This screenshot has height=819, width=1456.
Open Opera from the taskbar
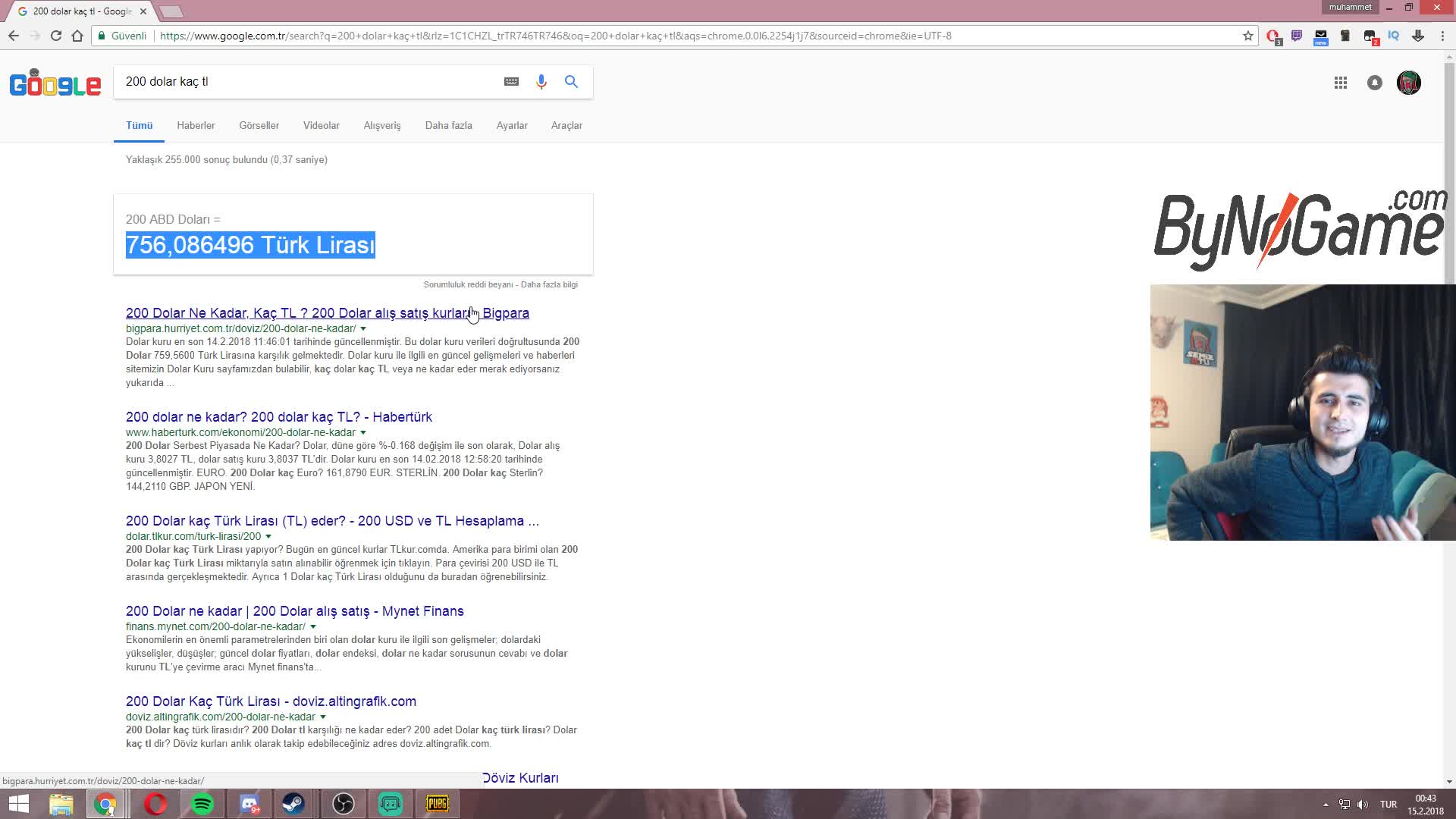155,804
